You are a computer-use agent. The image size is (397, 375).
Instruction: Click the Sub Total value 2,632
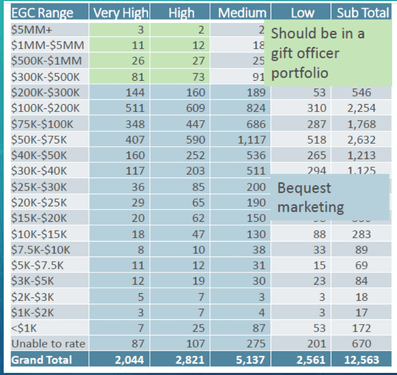[x=362, y=140]
